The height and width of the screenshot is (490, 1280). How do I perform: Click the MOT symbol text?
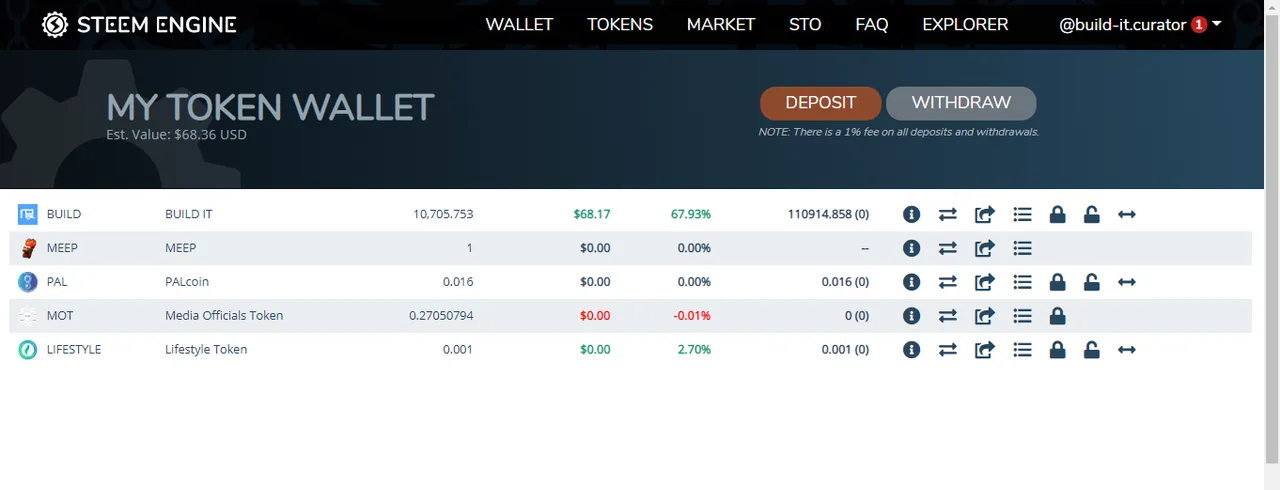point(60,316)
